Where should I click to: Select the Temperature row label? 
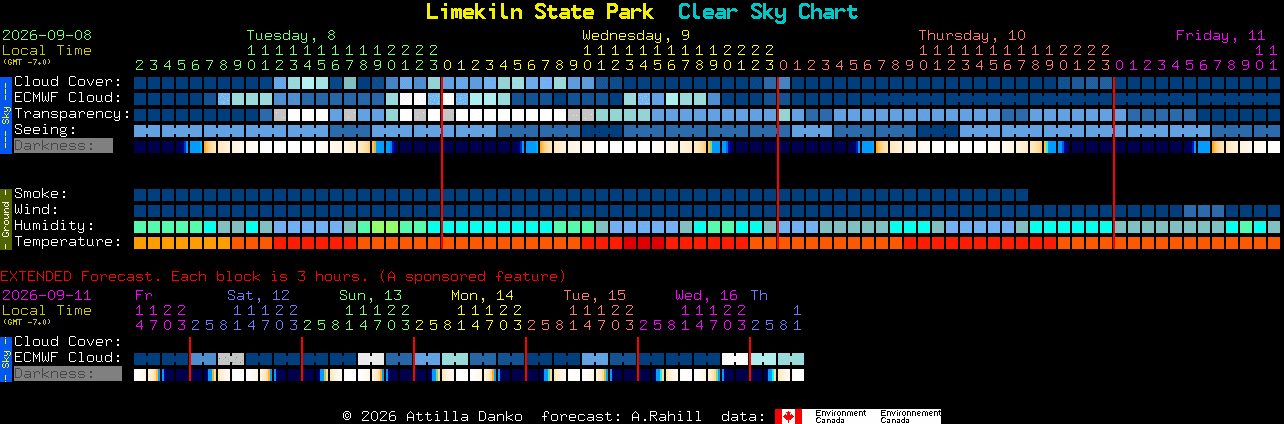click(x=68, y=242)
